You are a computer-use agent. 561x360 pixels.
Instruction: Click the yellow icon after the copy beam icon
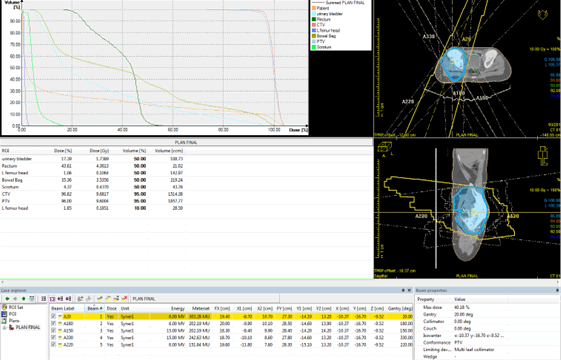pos(116,298)
